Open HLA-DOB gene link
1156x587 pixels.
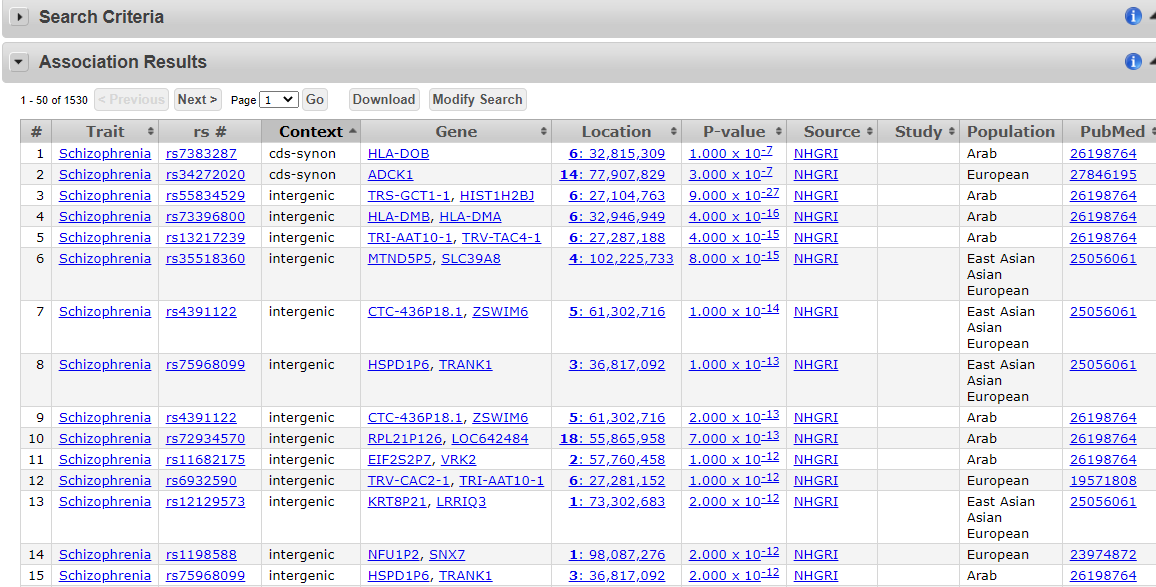pos(398,153)
